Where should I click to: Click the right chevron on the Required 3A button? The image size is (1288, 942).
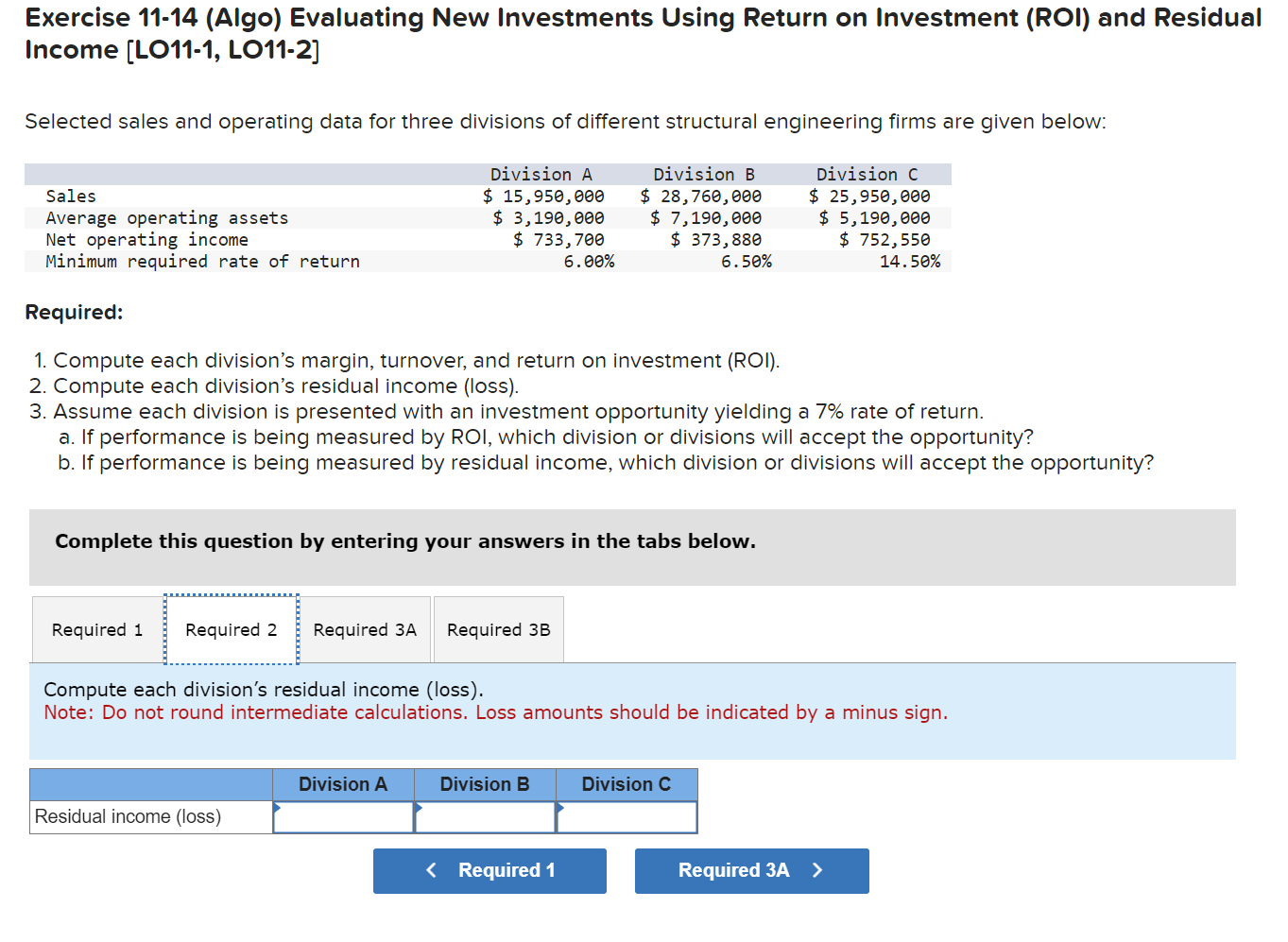pyautogui.click(x=818, y=870)
